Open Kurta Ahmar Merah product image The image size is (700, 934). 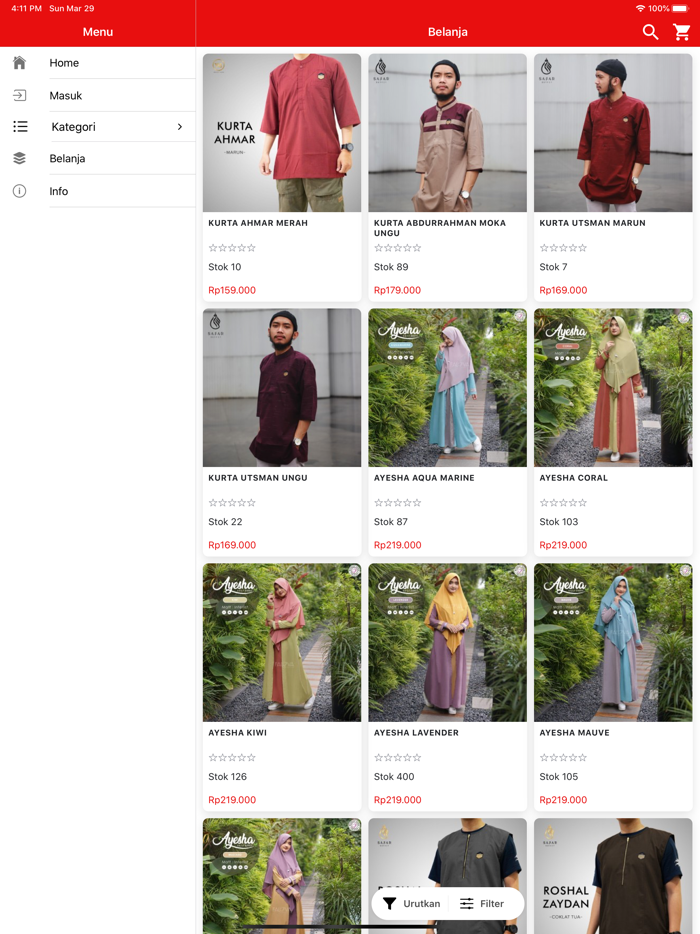(x=282, y=133)
